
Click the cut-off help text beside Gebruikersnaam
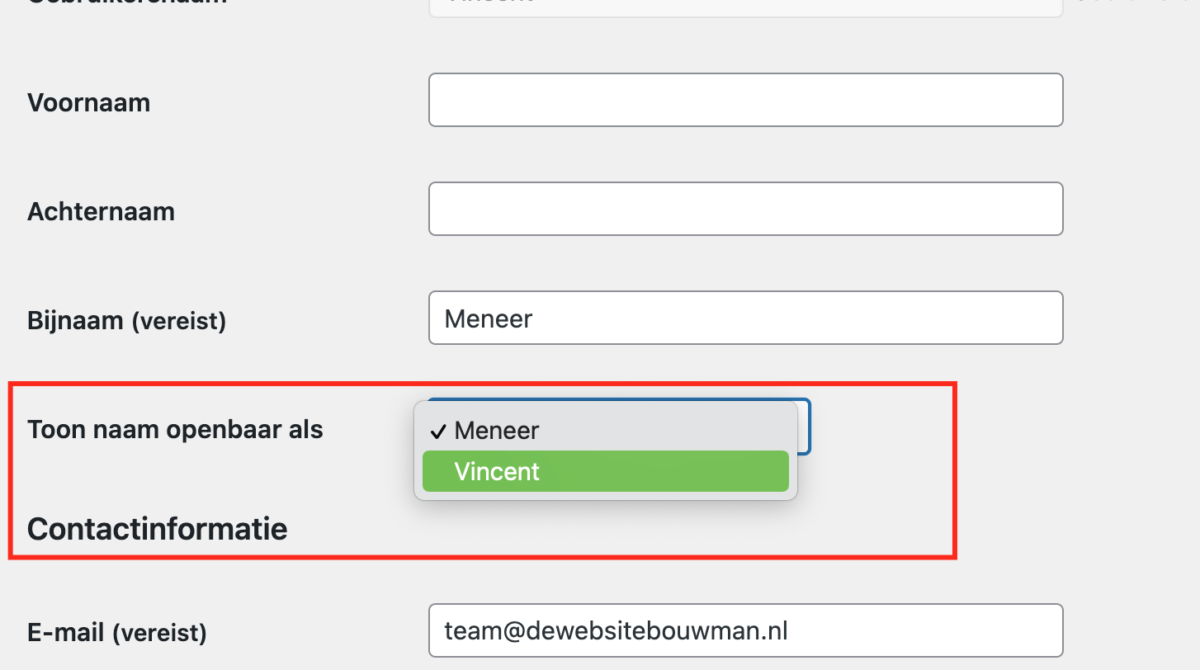1137,4
